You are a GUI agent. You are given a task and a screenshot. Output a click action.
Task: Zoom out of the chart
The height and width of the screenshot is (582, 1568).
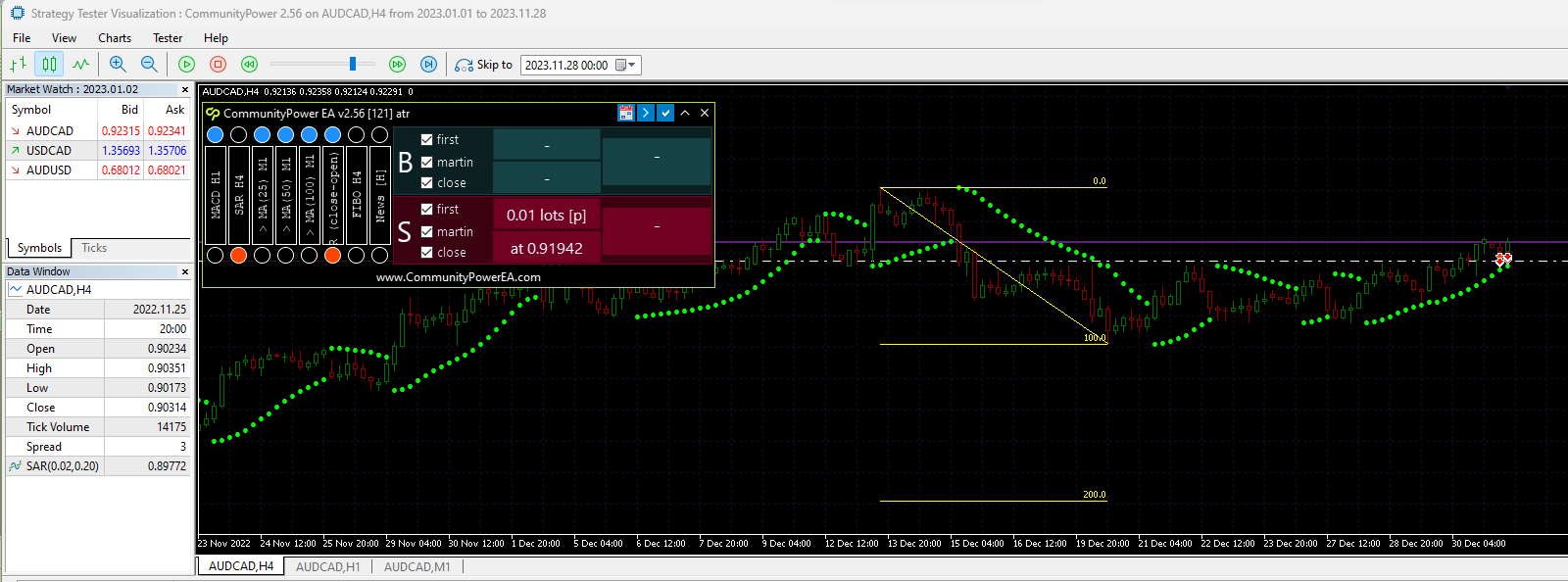coord(149,65)
